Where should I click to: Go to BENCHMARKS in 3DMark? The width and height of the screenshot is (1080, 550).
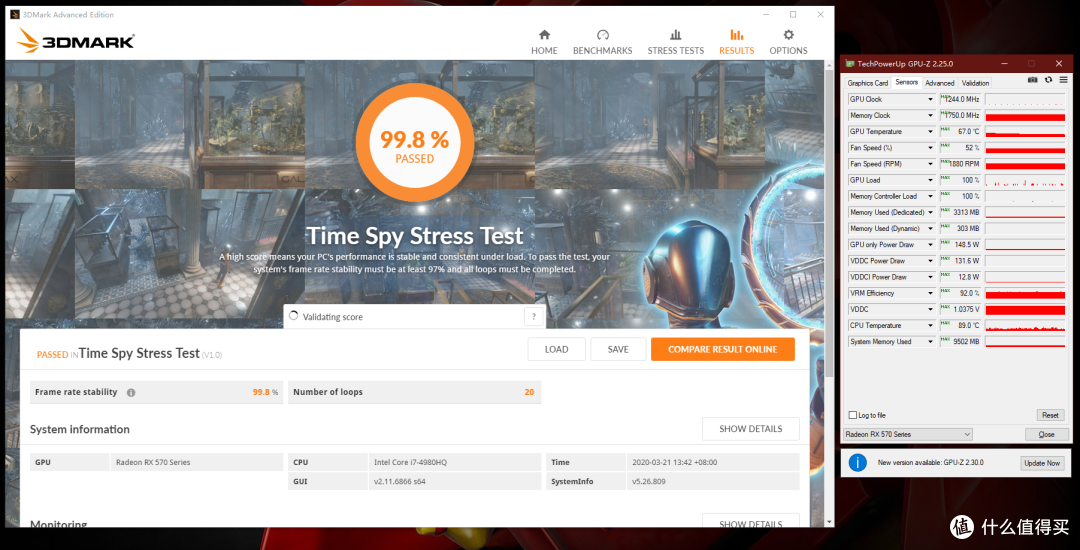pos(603,42)
